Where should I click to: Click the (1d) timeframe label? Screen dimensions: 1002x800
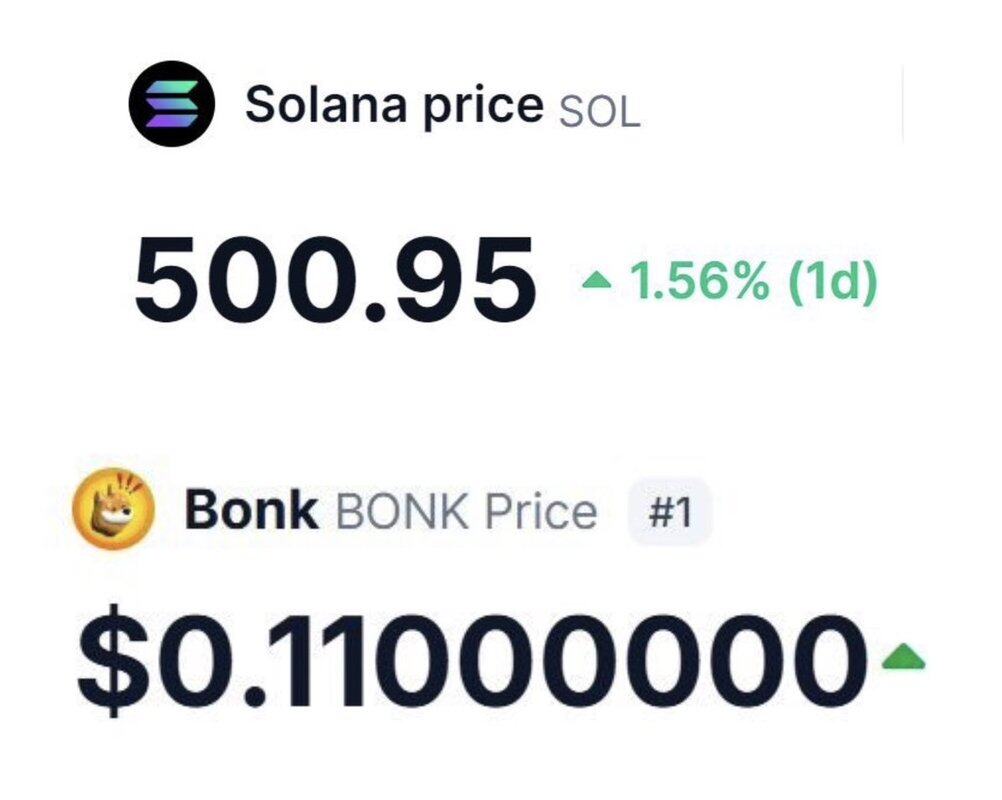pos(831,283)
